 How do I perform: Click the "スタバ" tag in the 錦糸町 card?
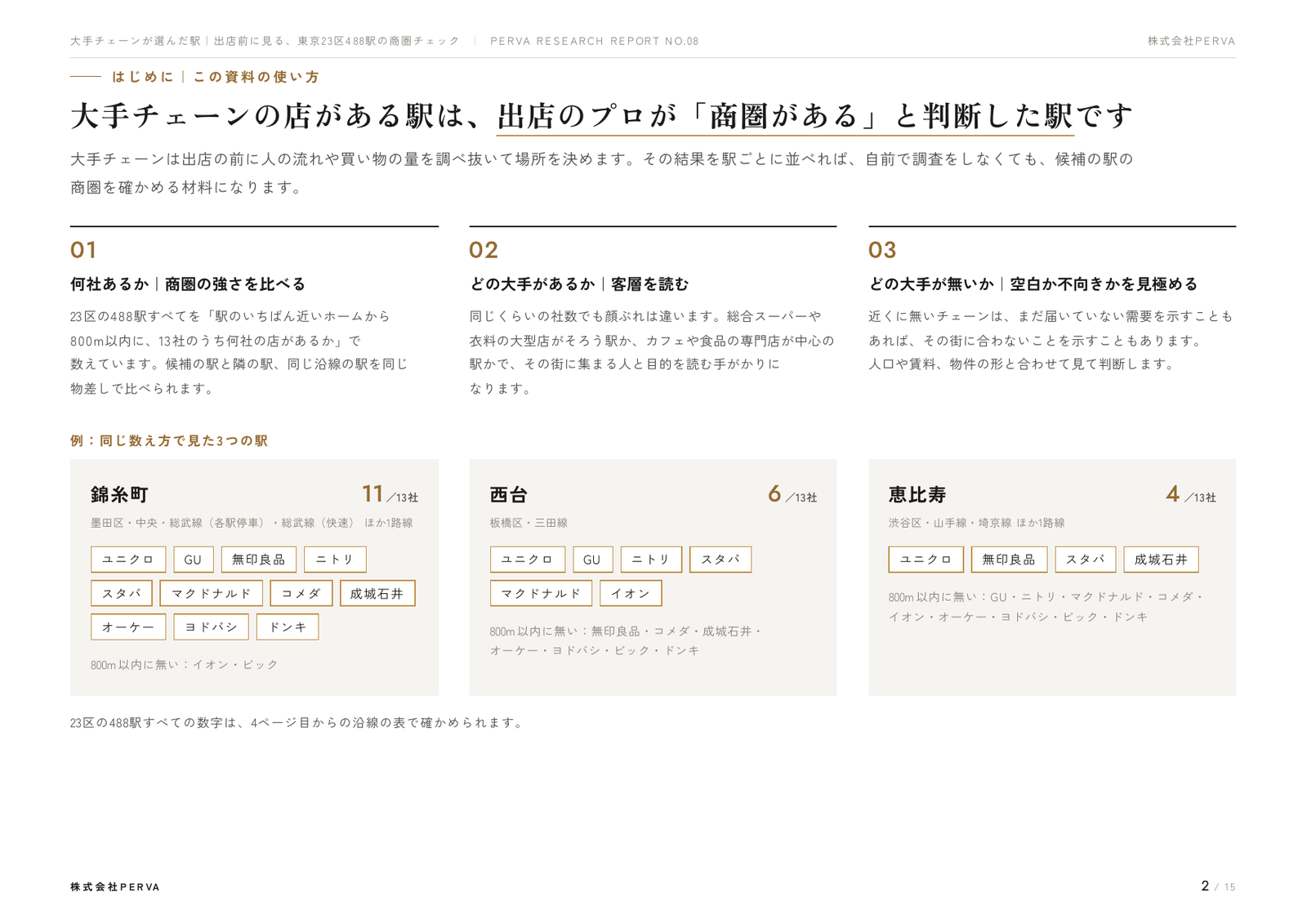point(122,593)
